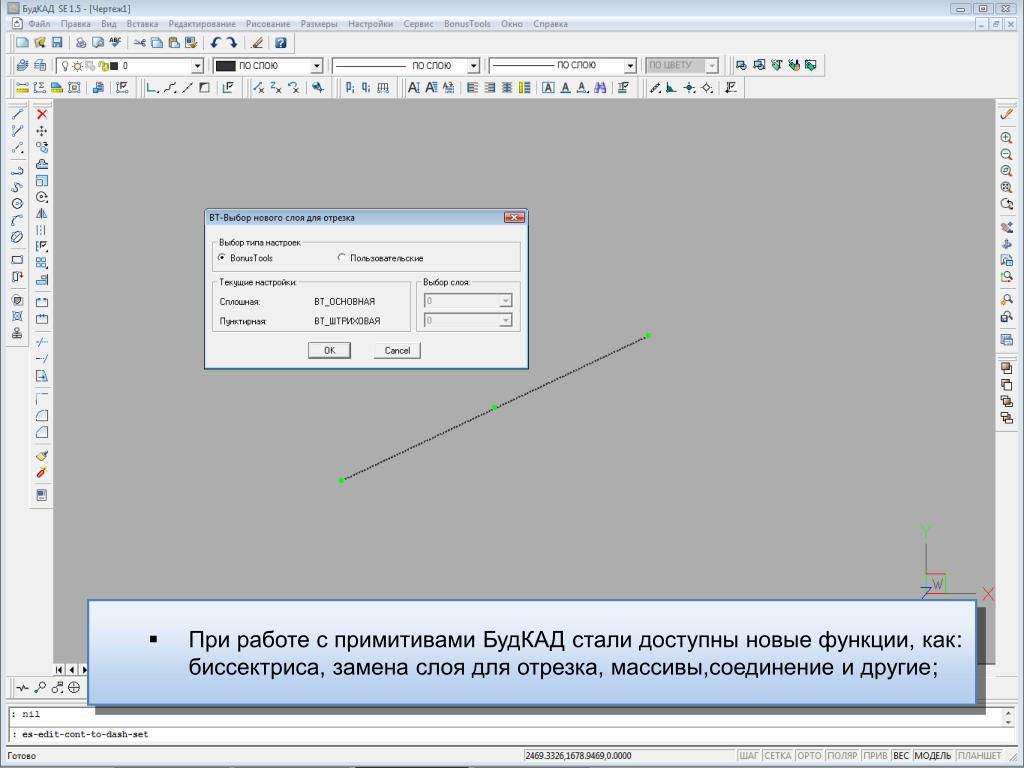Run ABC spell check icon
Viewport: 1024px width, 768px height.
click(116, 42)
